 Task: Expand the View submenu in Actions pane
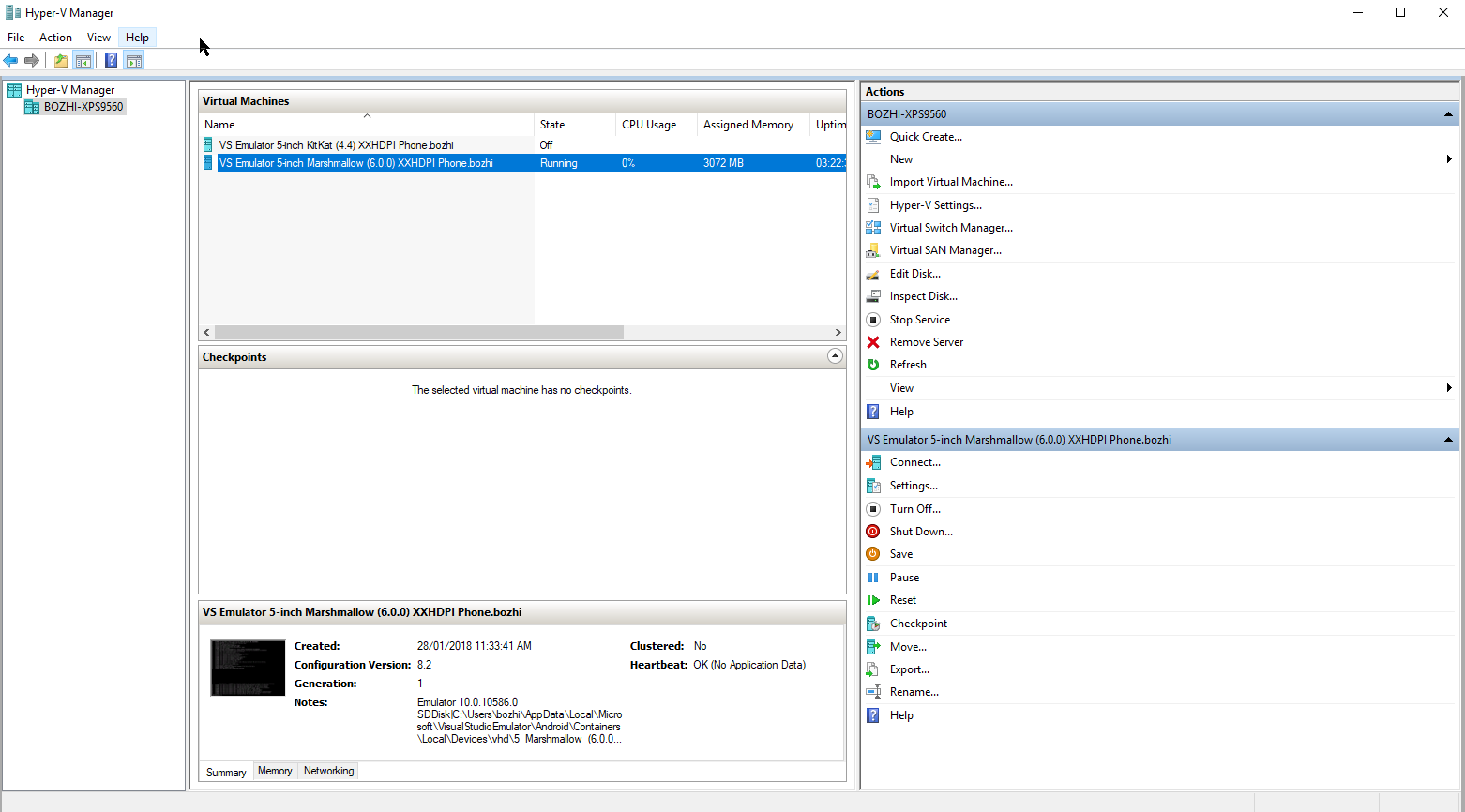[1449, 388]
